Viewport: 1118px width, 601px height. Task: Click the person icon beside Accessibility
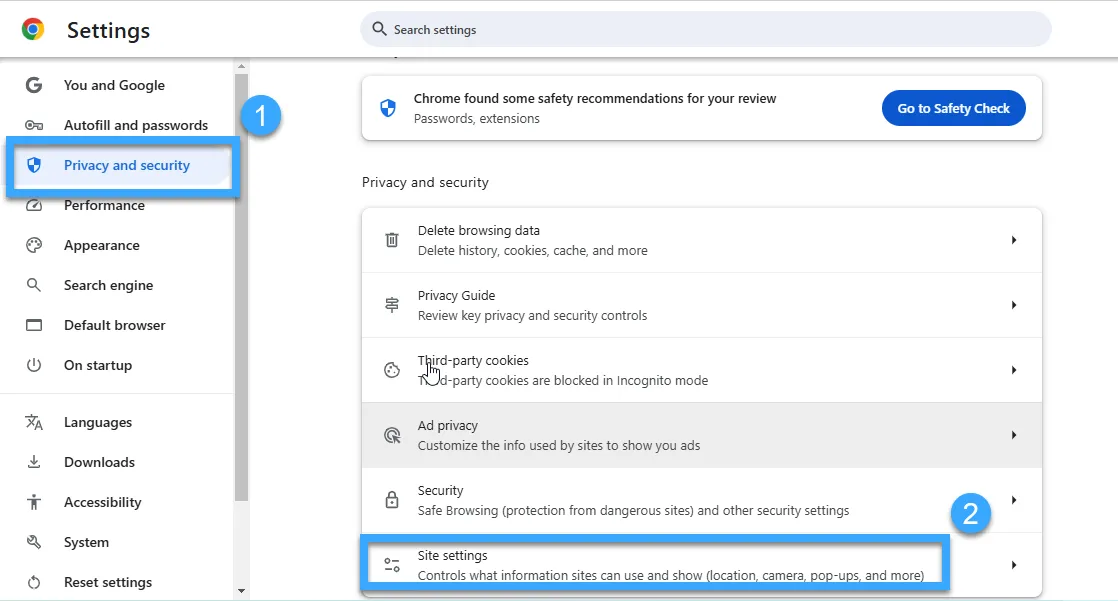pos(34,502)
